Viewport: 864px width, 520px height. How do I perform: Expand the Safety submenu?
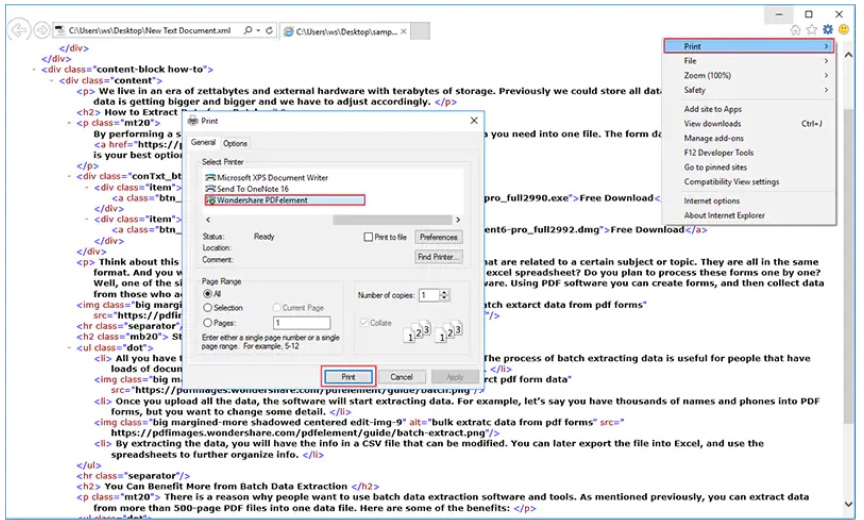(x=748, y=90)
